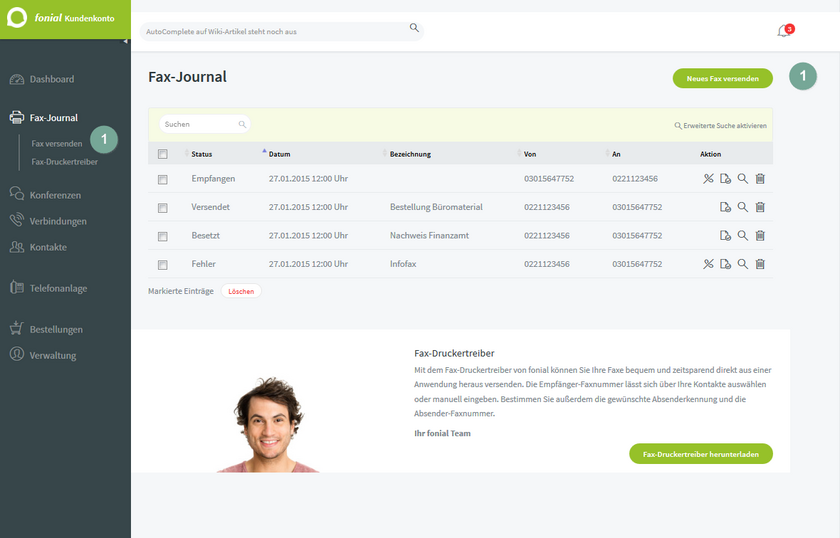840x538 pixels.
Task: Check the Empfangen row checkbox
Action: click(x=163, y=180)
